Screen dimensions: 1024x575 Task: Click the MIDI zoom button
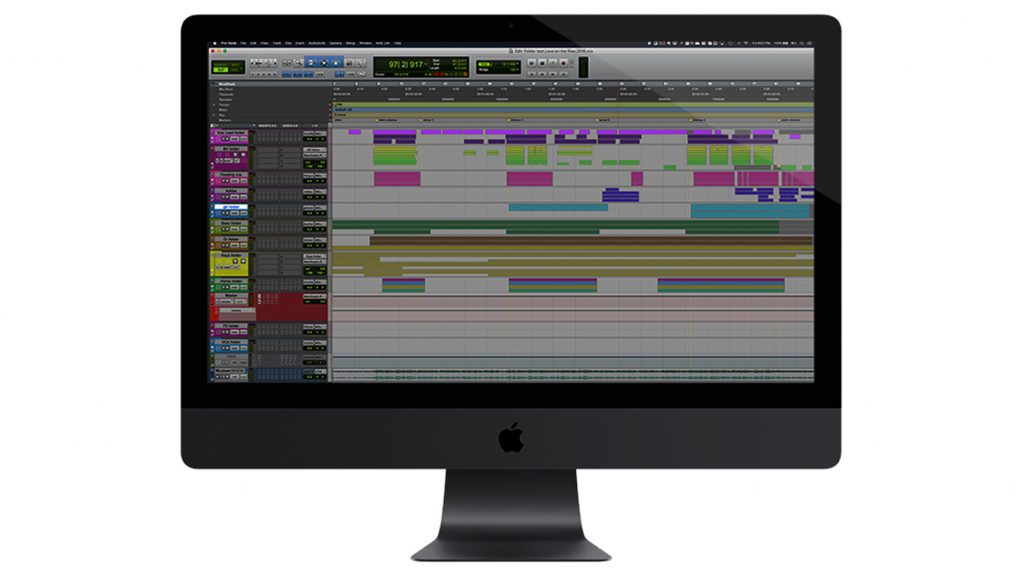[267, 63]
